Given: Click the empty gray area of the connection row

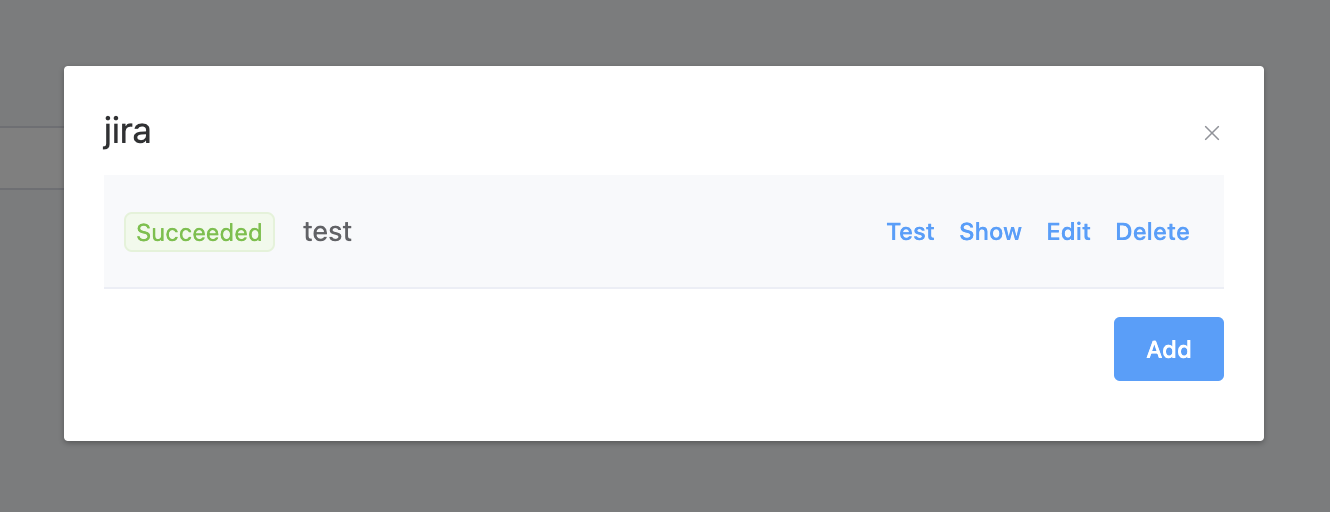Looking at the screenshot, I should coord(620,232).
